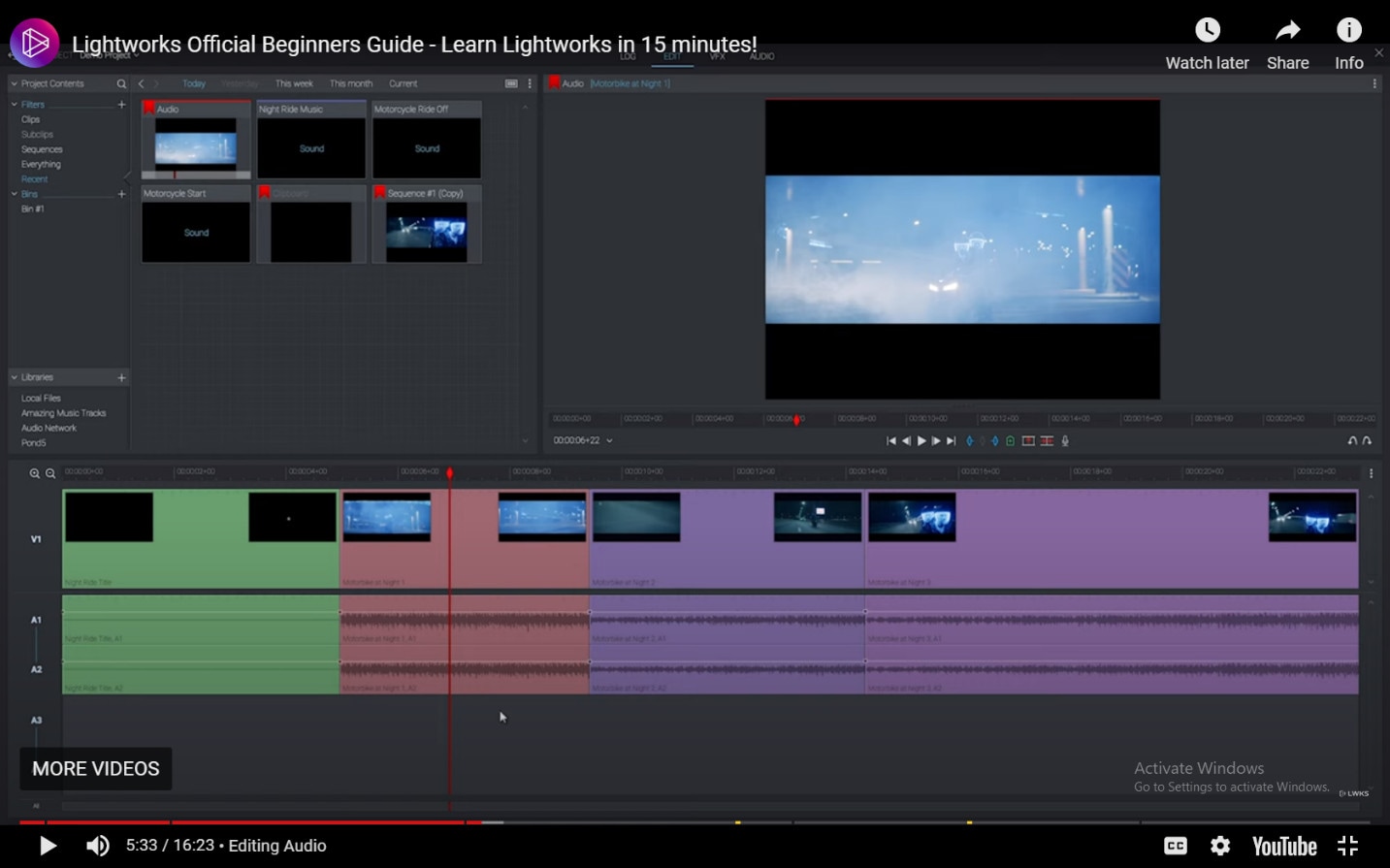Toggle the A3 audio track

36,720
